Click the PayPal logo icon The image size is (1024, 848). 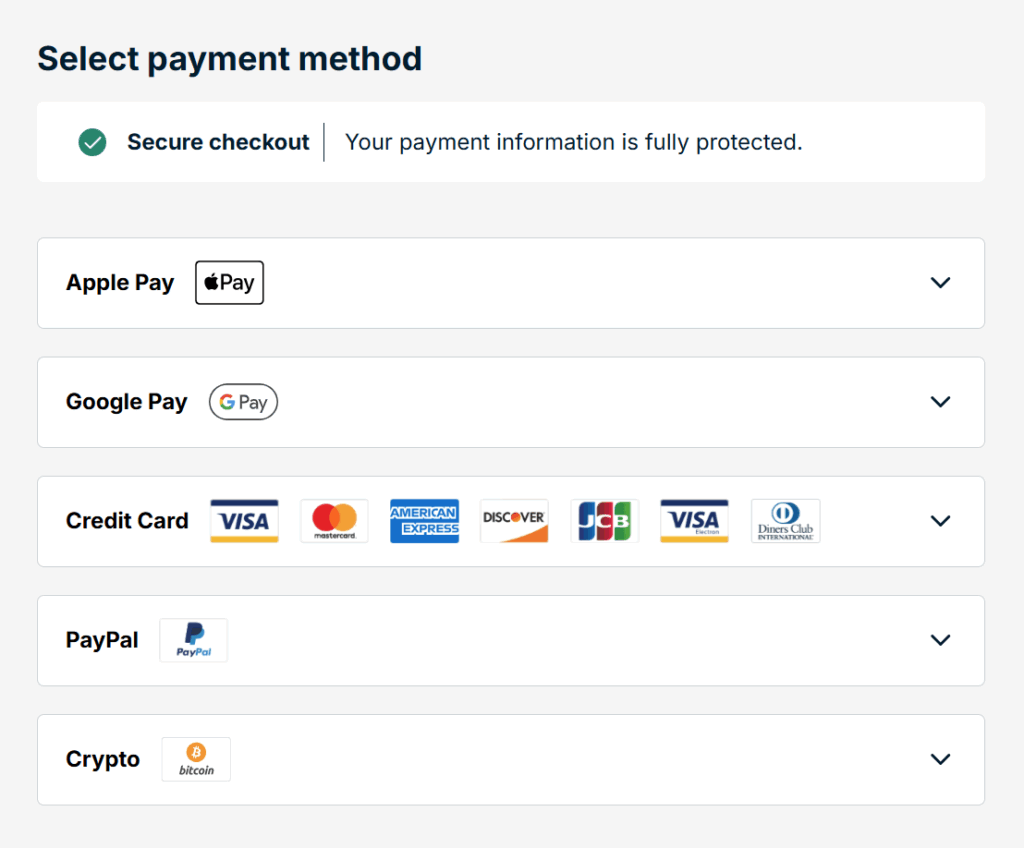coord(194,640)
